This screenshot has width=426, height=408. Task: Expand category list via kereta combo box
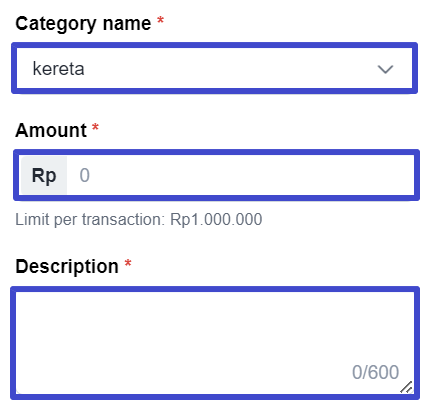(x=214, y=68)
